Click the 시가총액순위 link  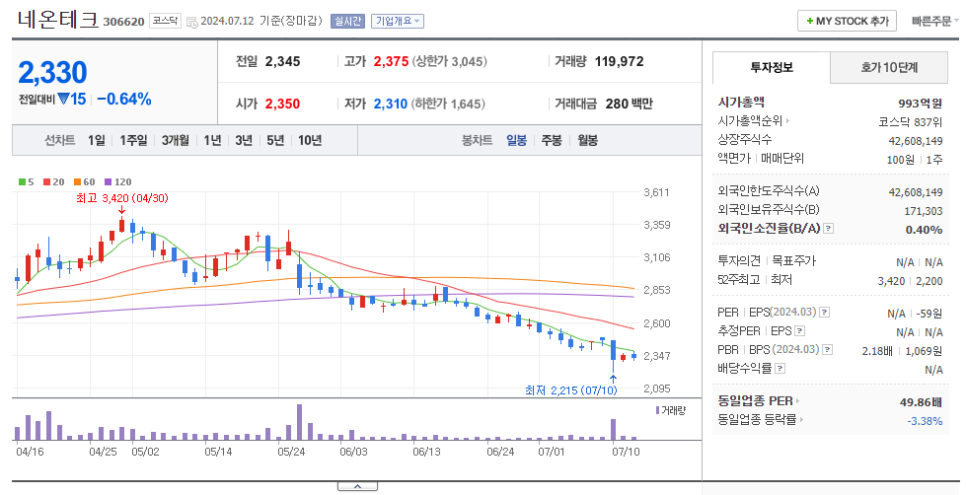[753, 121]
